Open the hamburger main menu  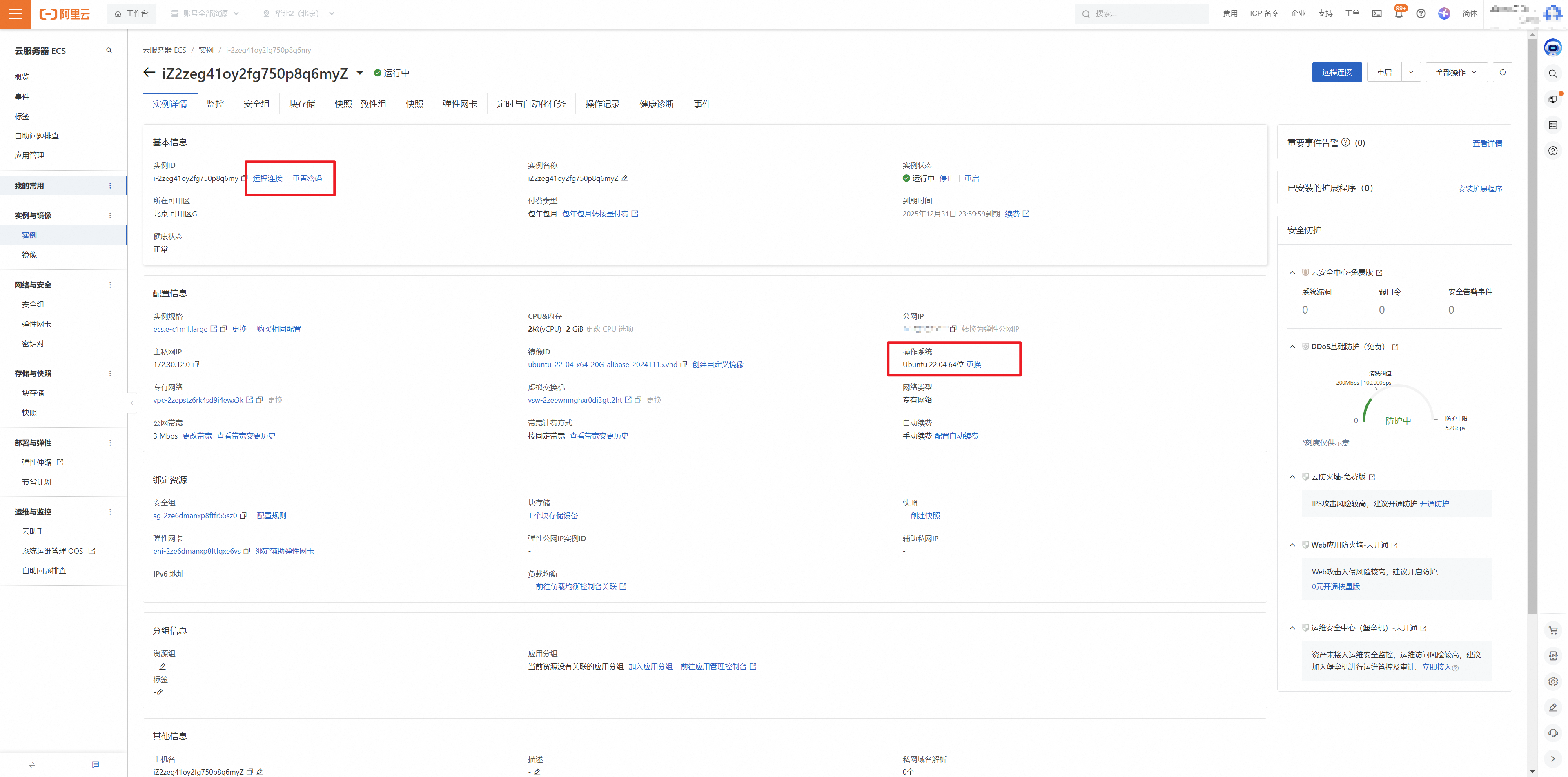coord(15,14)
